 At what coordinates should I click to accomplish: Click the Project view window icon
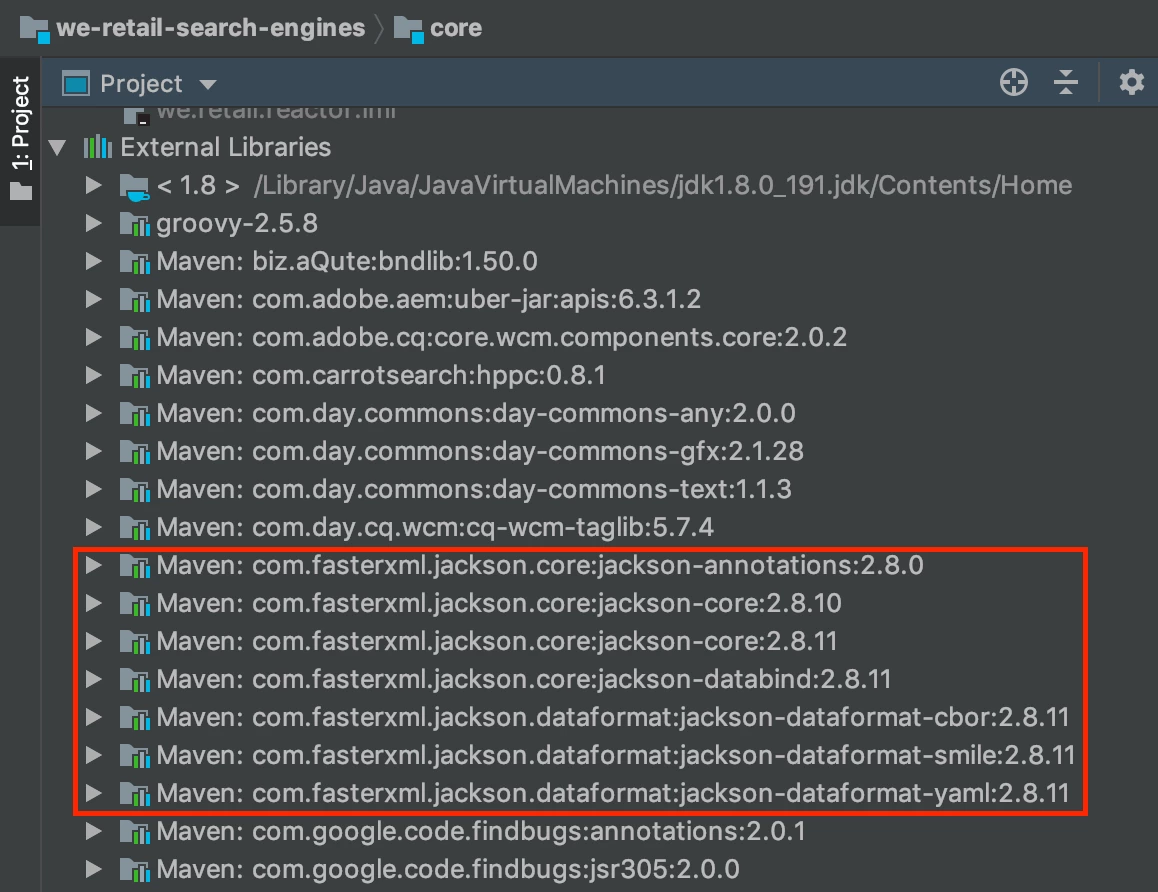pyautogui.click(x=75, y=83)
